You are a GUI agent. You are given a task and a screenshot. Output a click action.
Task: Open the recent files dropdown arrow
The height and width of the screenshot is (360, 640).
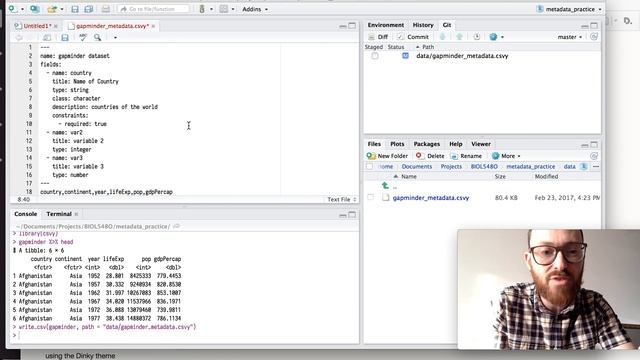point(62,9)
